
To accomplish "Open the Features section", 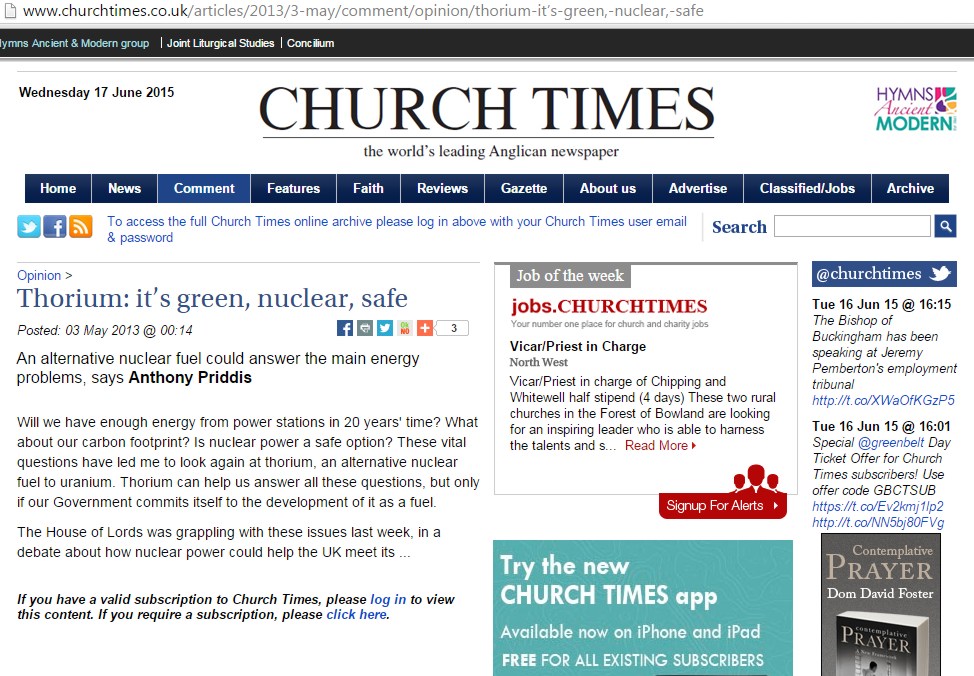I will pyautogui.click(x=293, y=188).
